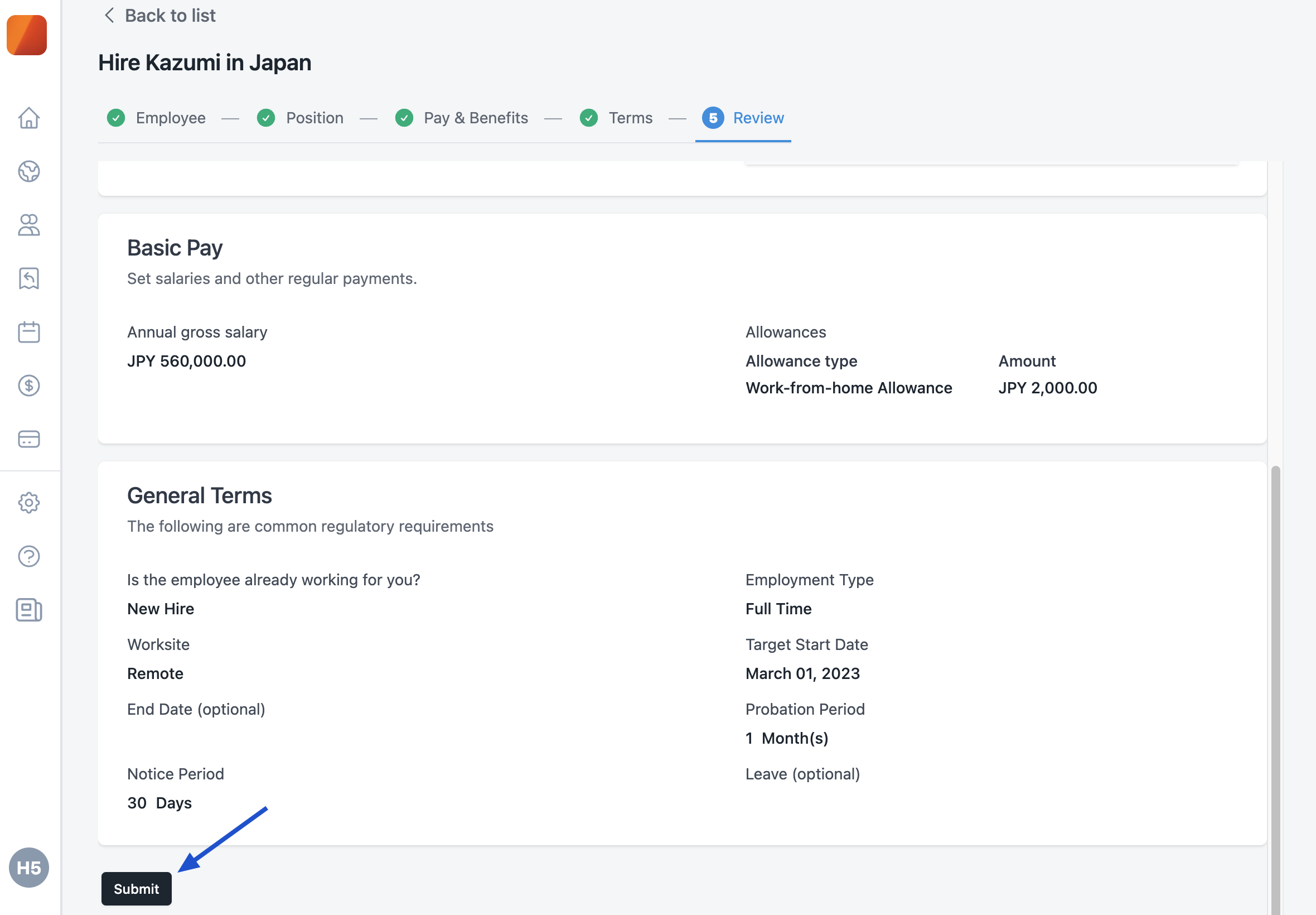The height and width of the screenshot is (915, 1316).
Task: Open the settings gear icon
Action: pos(28,503)
